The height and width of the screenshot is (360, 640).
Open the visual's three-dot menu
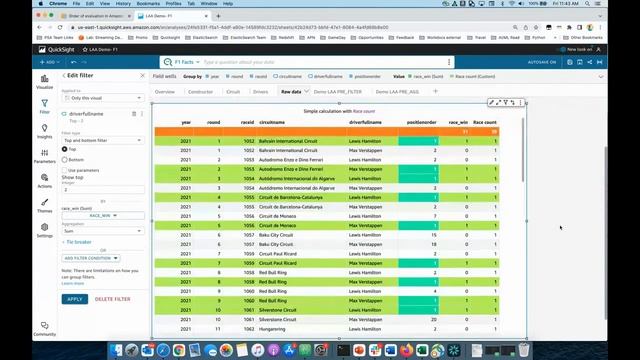coord(520,102)
